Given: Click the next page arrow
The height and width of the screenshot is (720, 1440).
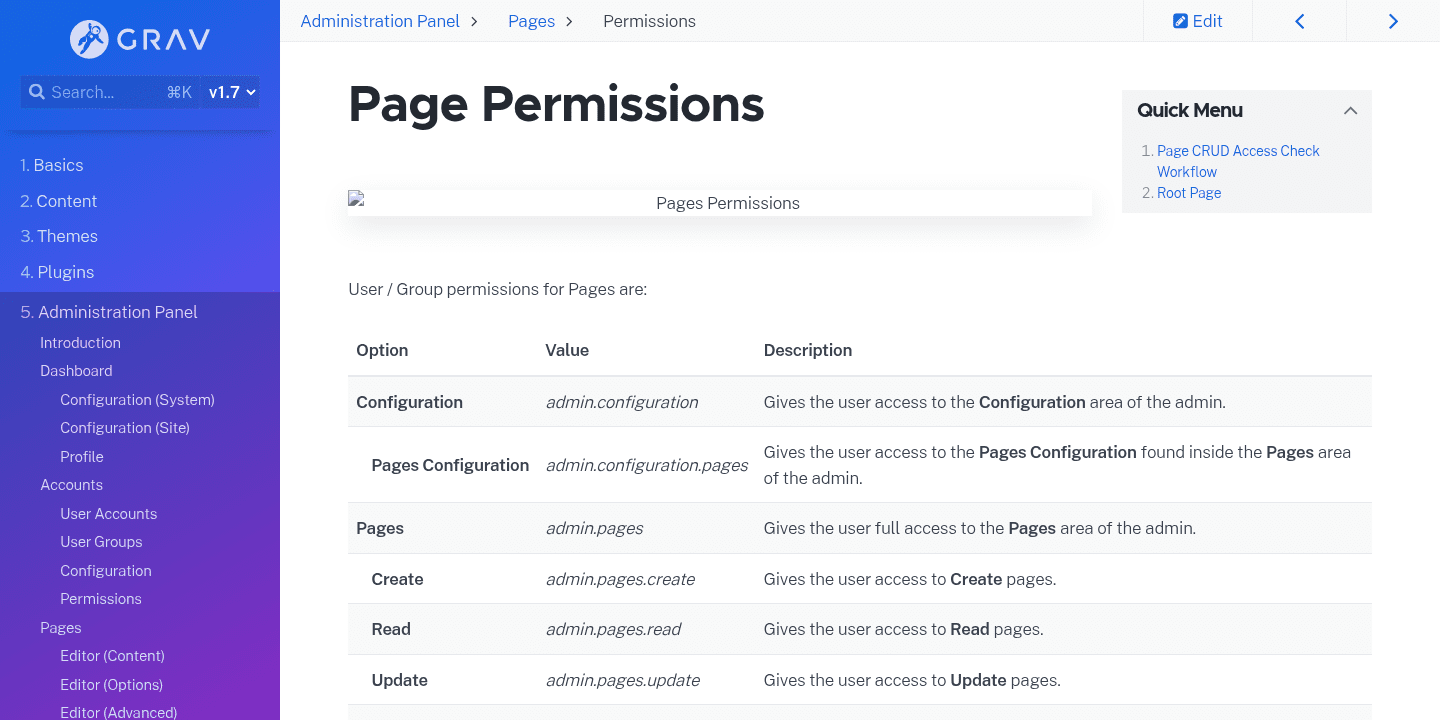Looking at the screenshot, I should coord(1393,20).
